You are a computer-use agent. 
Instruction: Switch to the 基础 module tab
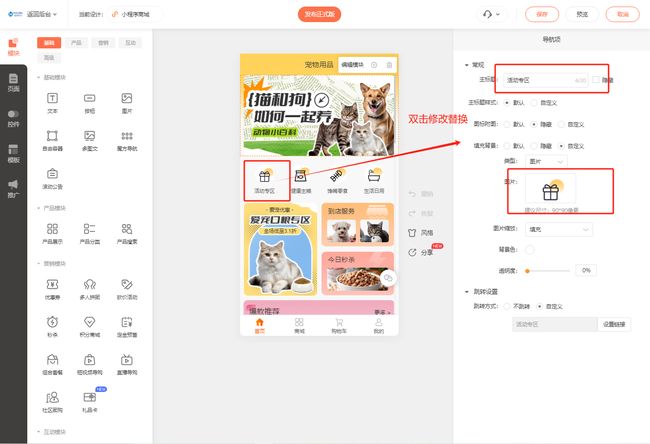(x=49, y=43)
